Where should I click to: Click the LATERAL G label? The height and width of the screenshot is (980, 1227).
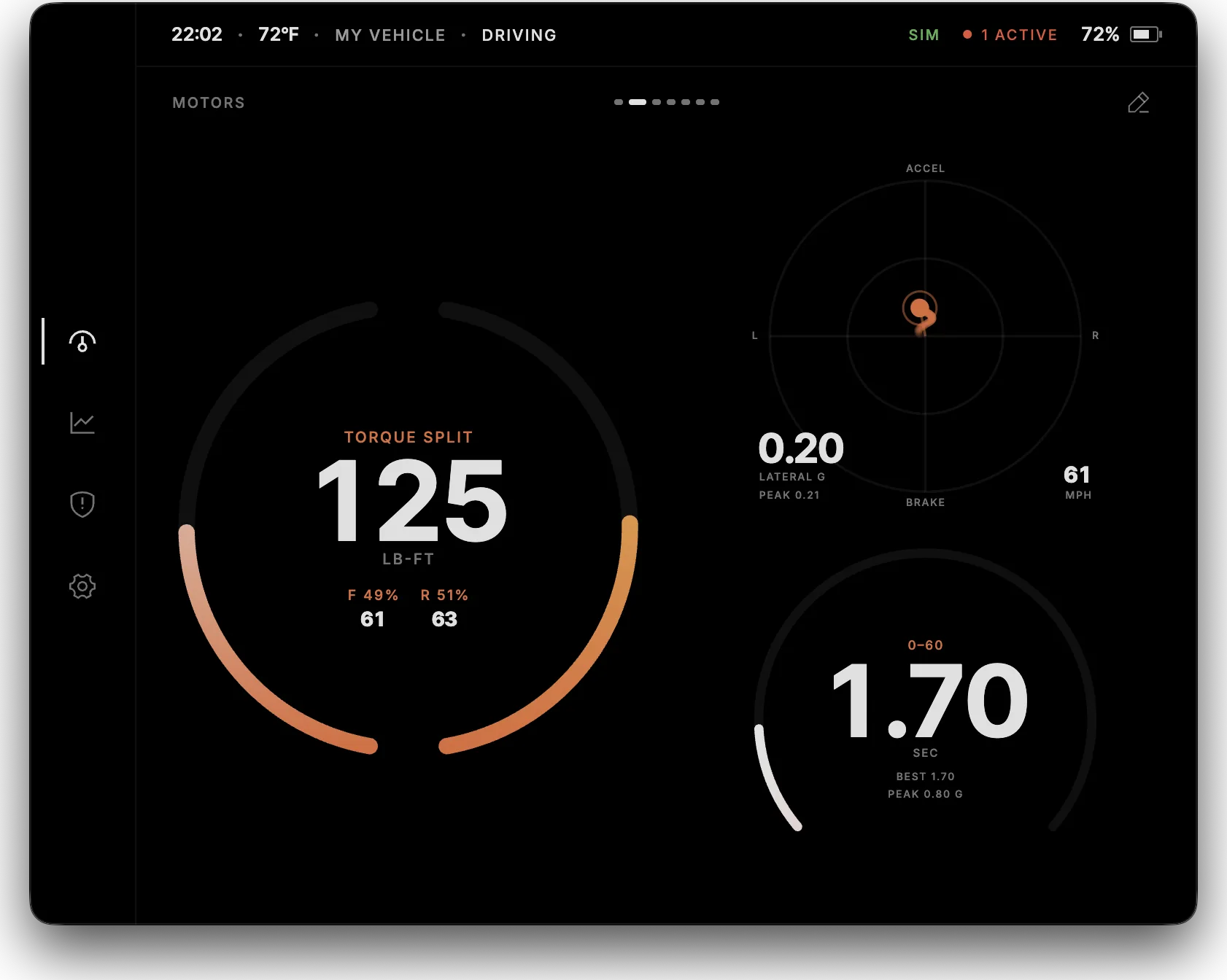tap(792, 477)
